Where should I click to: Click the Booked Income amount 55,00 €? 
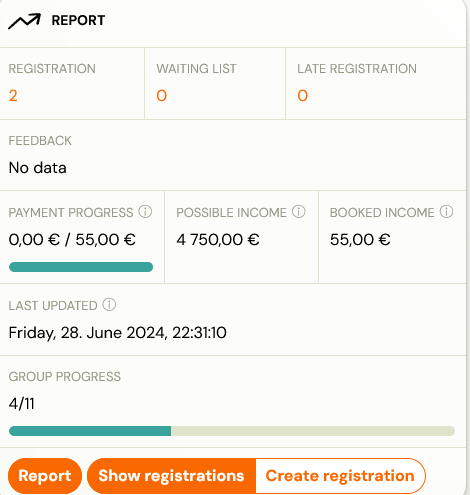pos(360,240)
